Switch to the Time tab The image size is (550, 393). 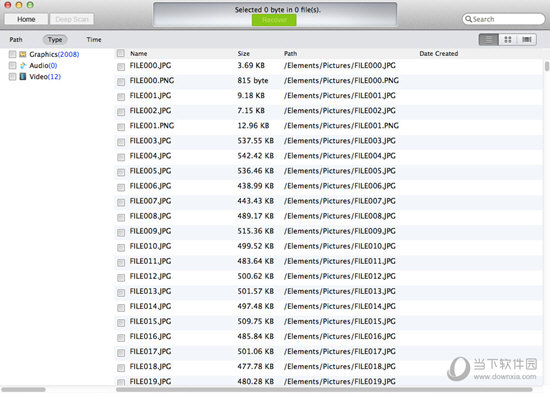click(94, 40)
